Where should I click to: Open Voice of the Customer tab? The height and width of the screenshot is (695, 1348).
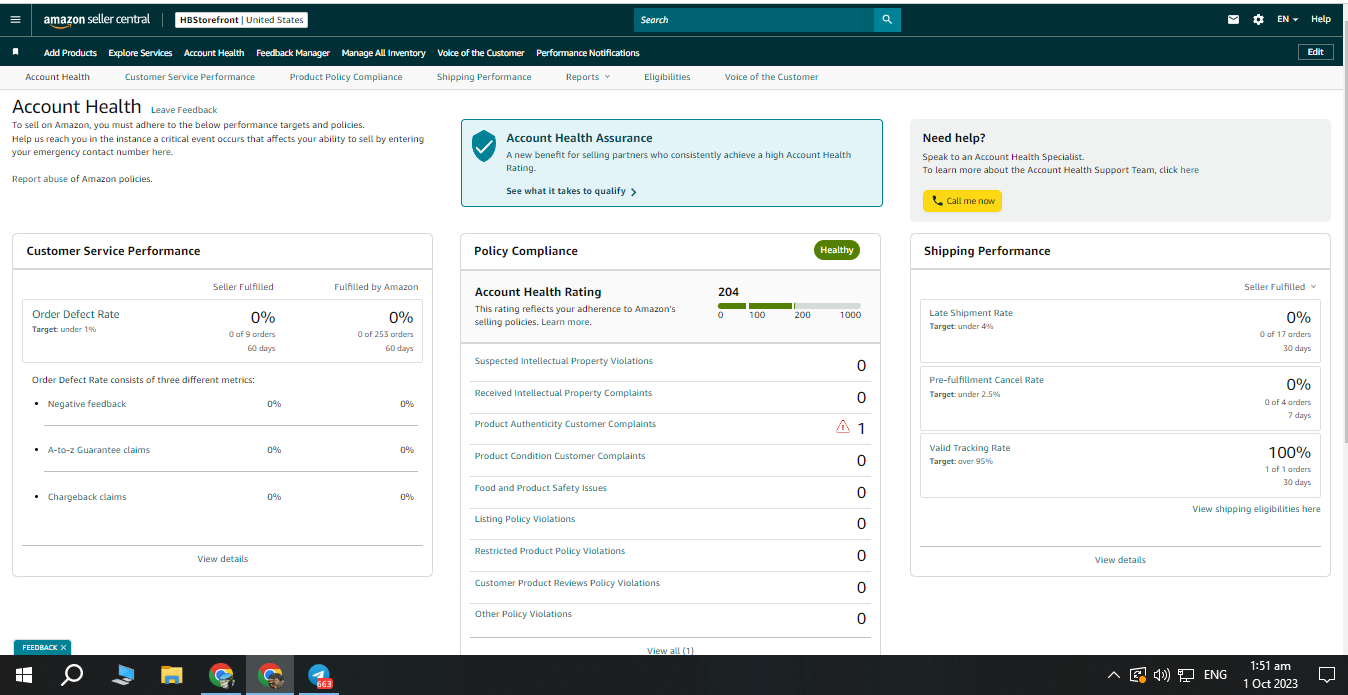[771, 77]
